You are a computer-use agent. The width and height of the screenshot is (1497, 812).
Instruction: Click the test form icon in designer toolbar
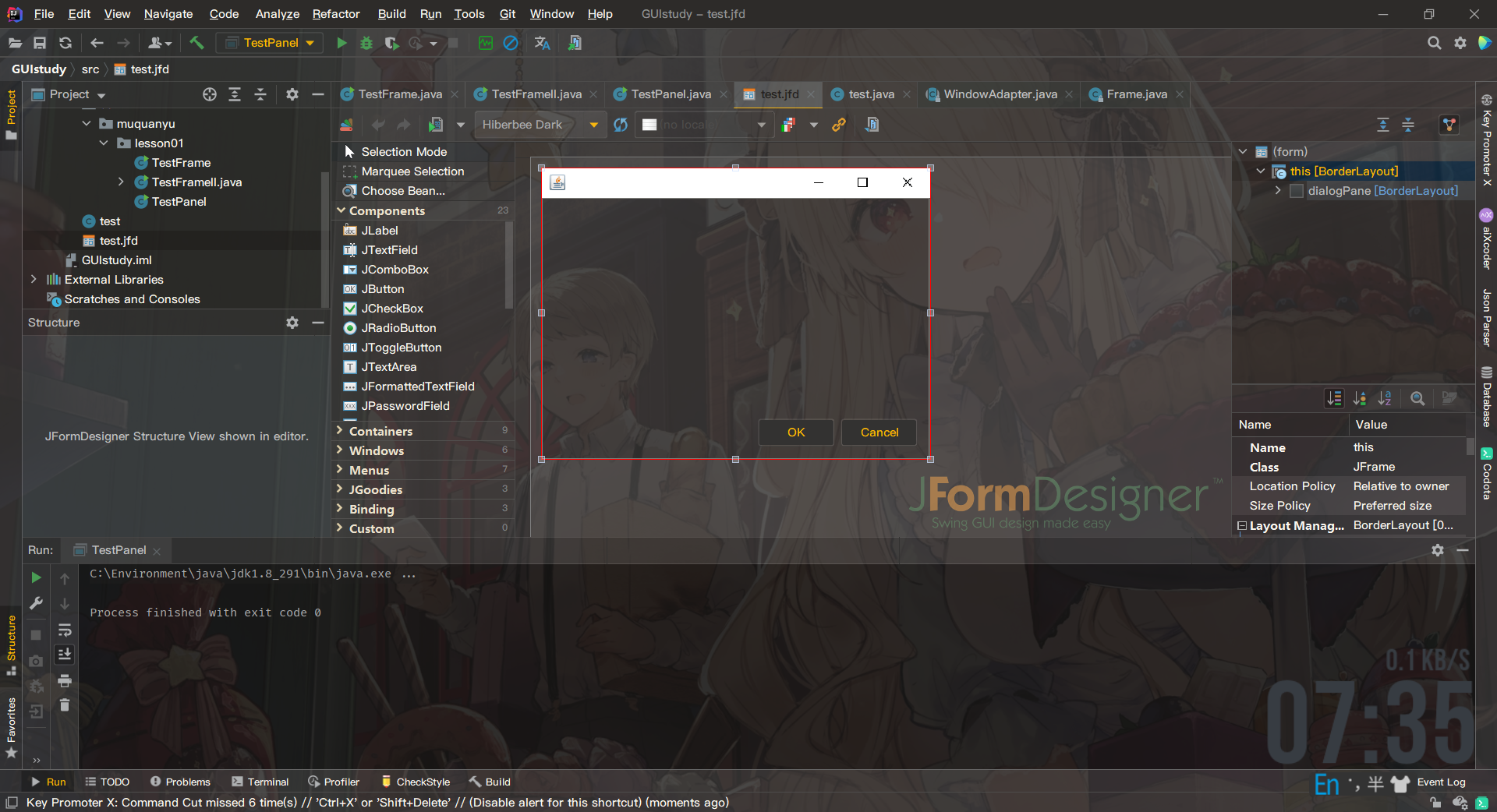click(x=435, y=125)
